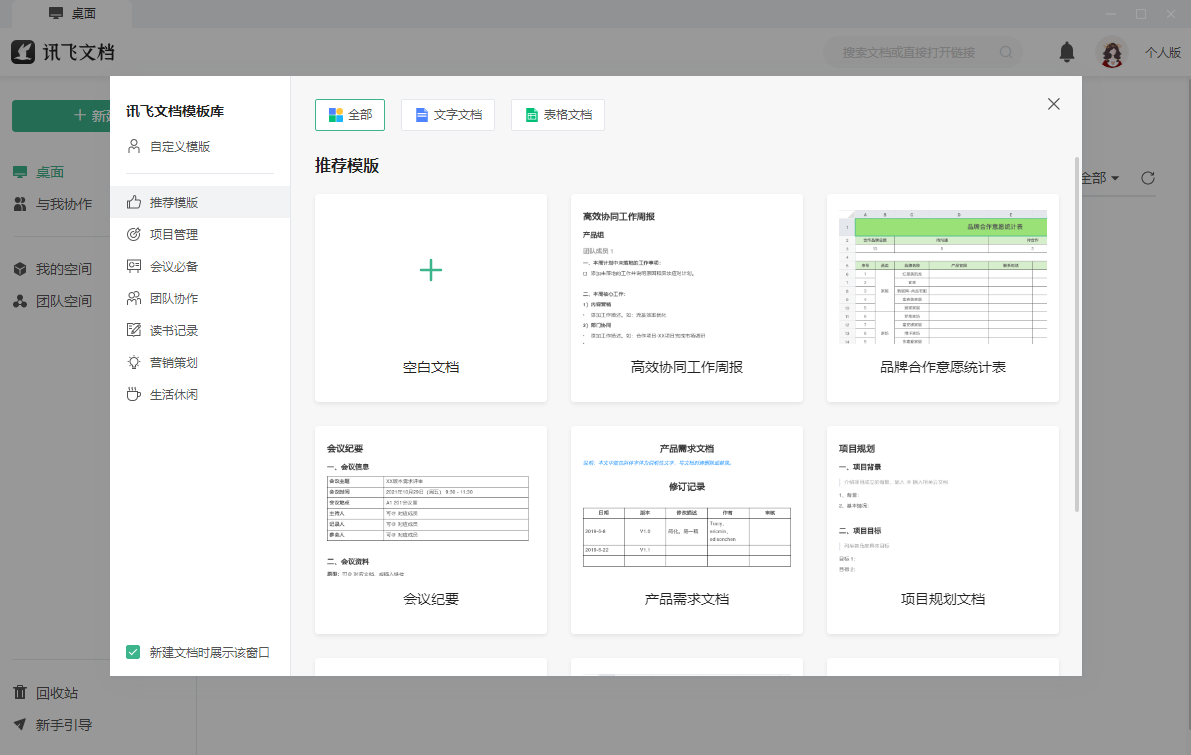Click 营销策划 category text

pos(174,362)
